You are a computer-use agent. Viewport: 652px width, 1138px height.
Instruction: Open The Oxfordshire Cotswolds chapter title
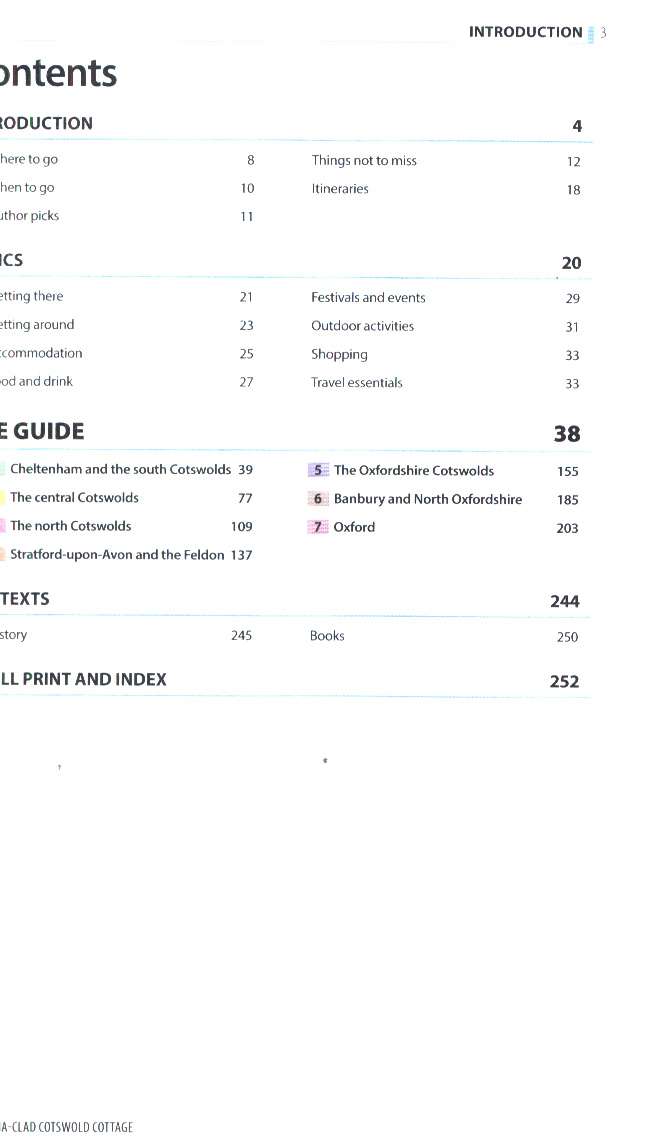click(x=414, y=471)
